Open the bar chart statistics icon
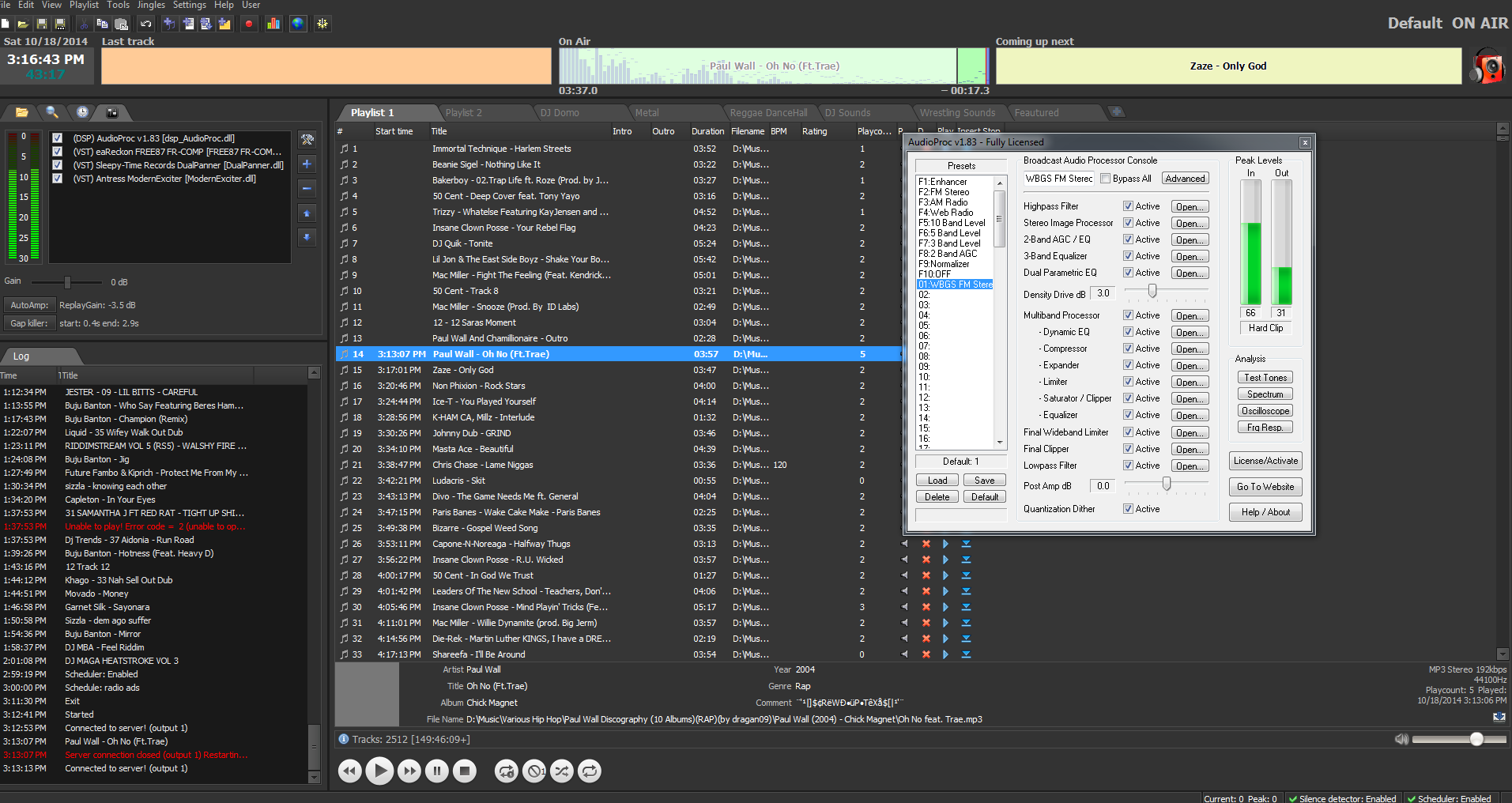Viewport: 1512px width, 803px height. pos(273,24)
